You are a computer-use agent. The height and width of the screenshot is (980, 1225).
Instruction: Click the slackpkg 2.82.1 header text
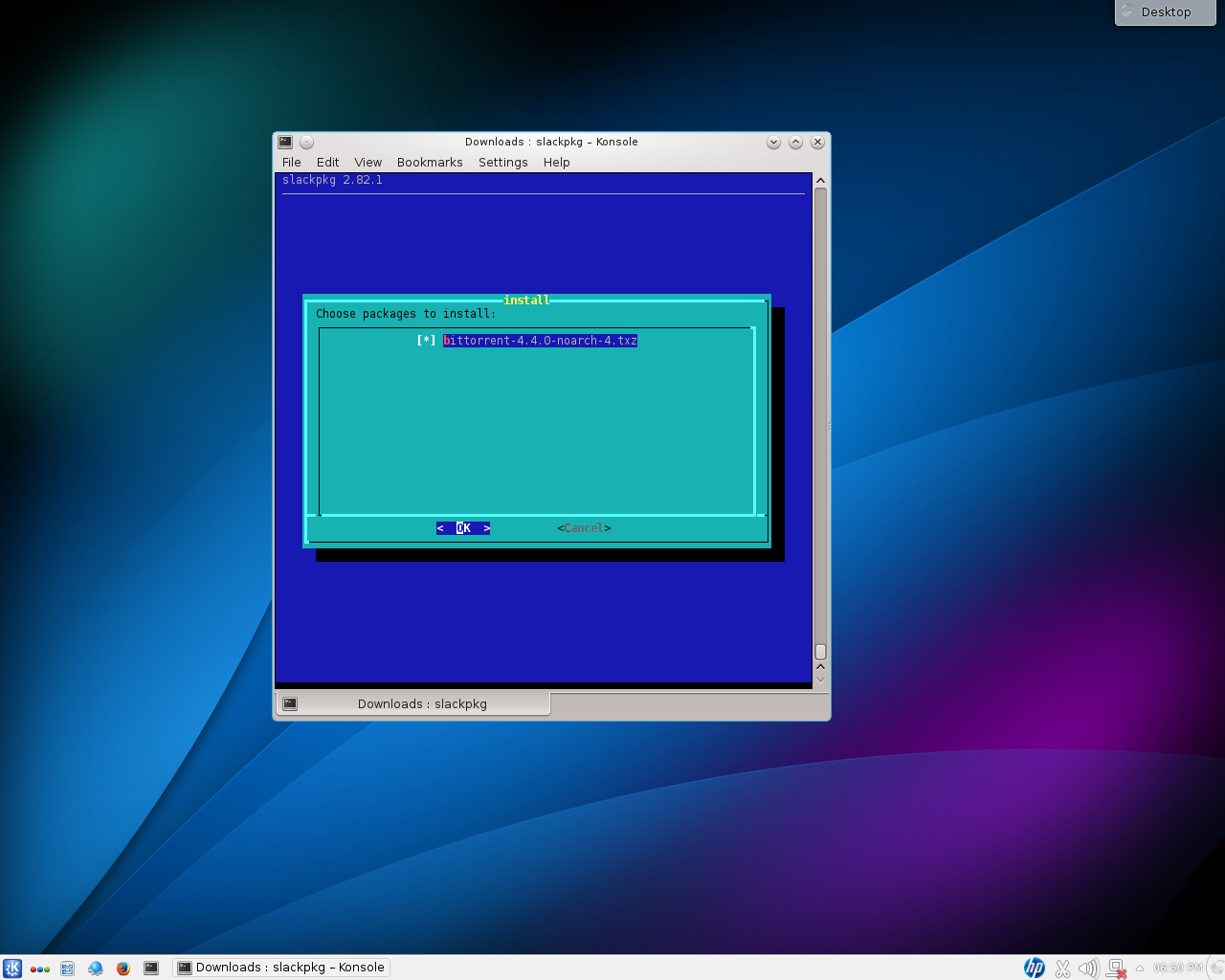tap(332, 180)
